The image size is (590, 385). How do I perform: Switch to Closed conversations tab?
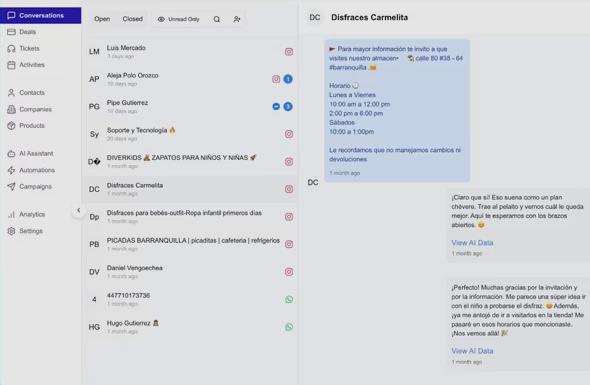(x=132, y=19)
